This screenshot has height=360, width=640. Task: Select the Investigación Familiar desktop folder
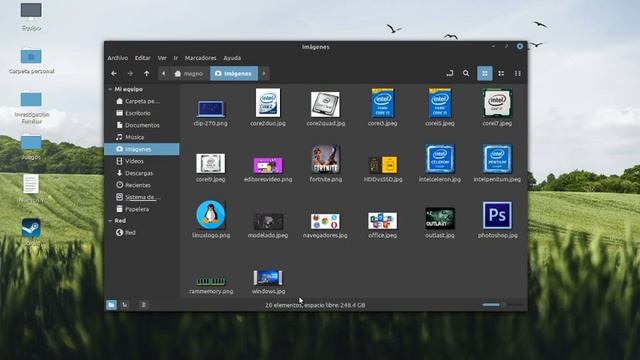[31, 108]
